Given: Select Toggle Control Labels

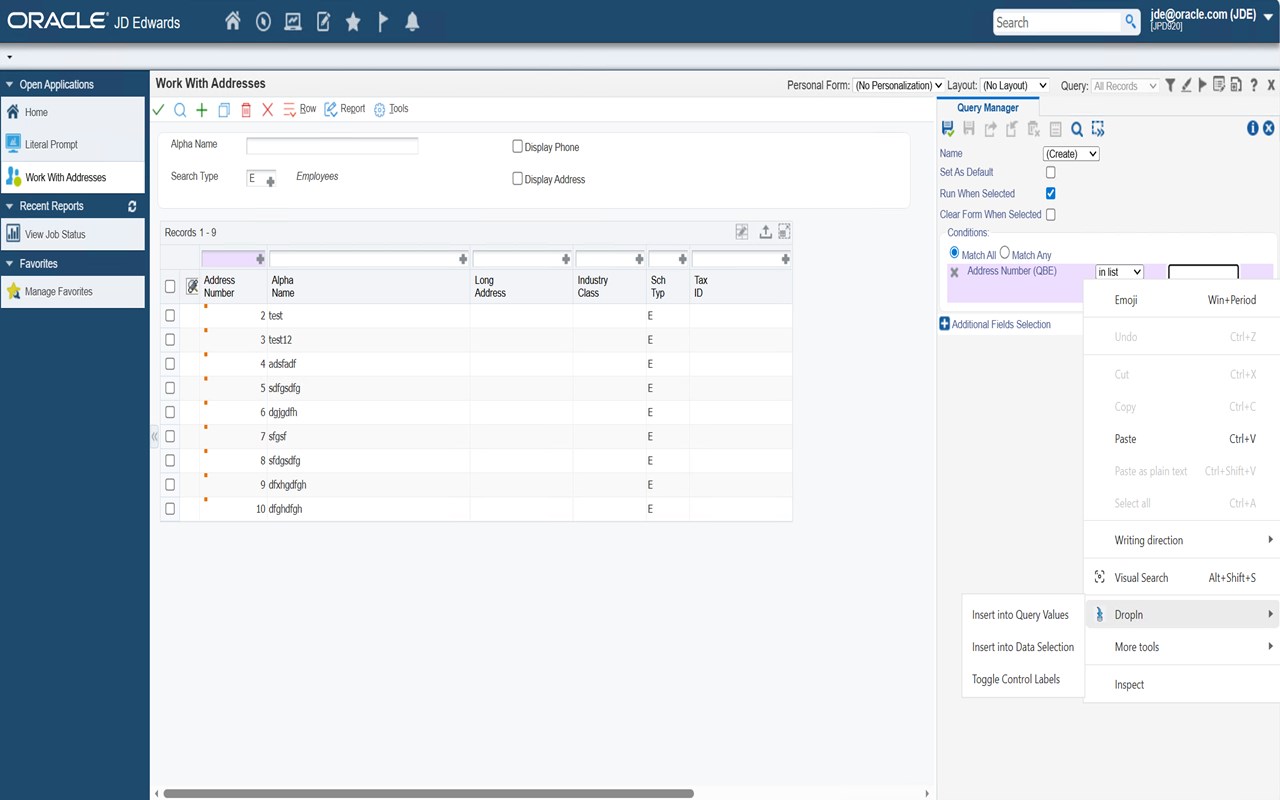Looking at the screenshot, I should [1016, 679].
